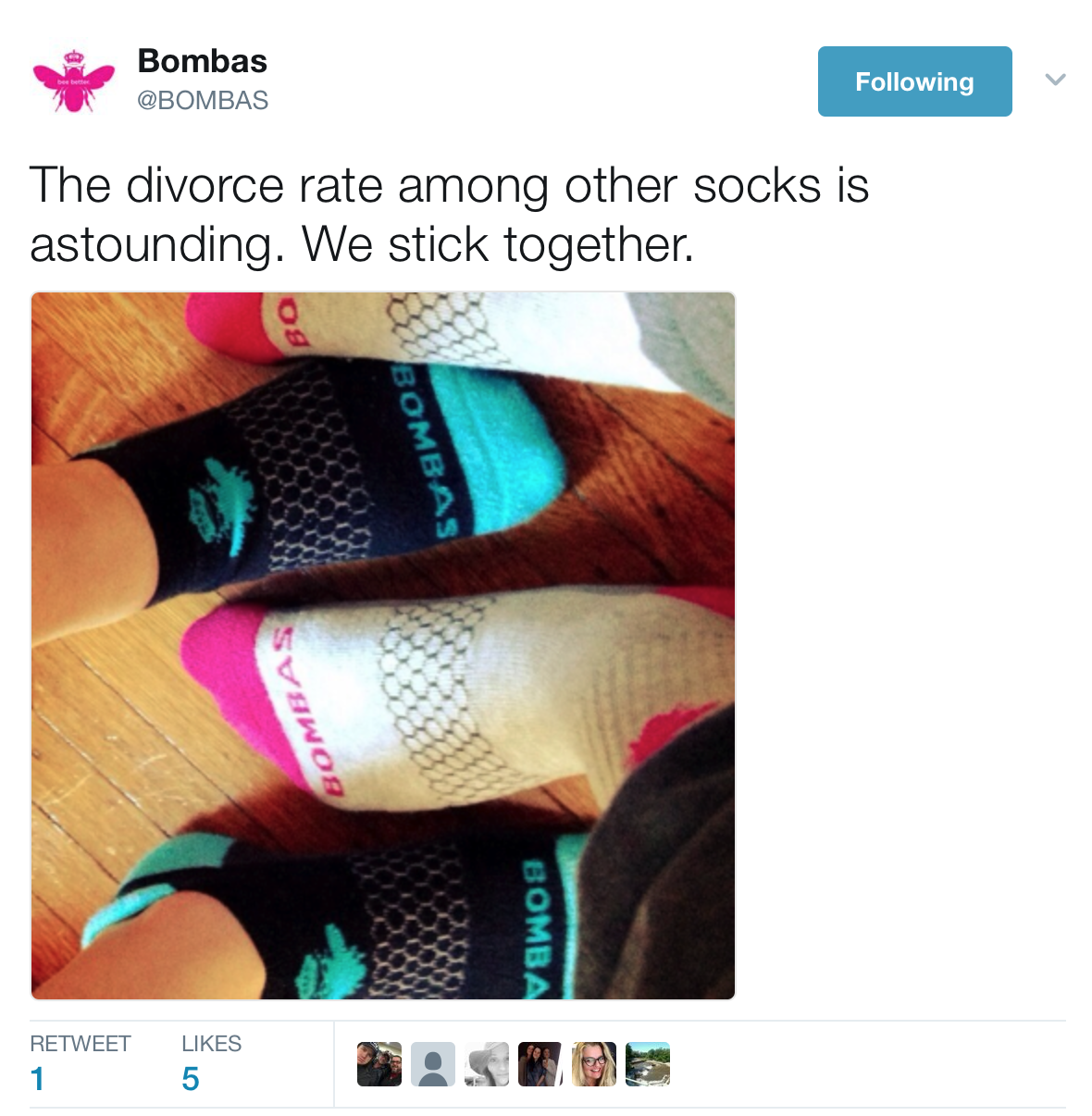Open the three women group photo avatar
The image size is (1092, 1116).
point(540,1063)
